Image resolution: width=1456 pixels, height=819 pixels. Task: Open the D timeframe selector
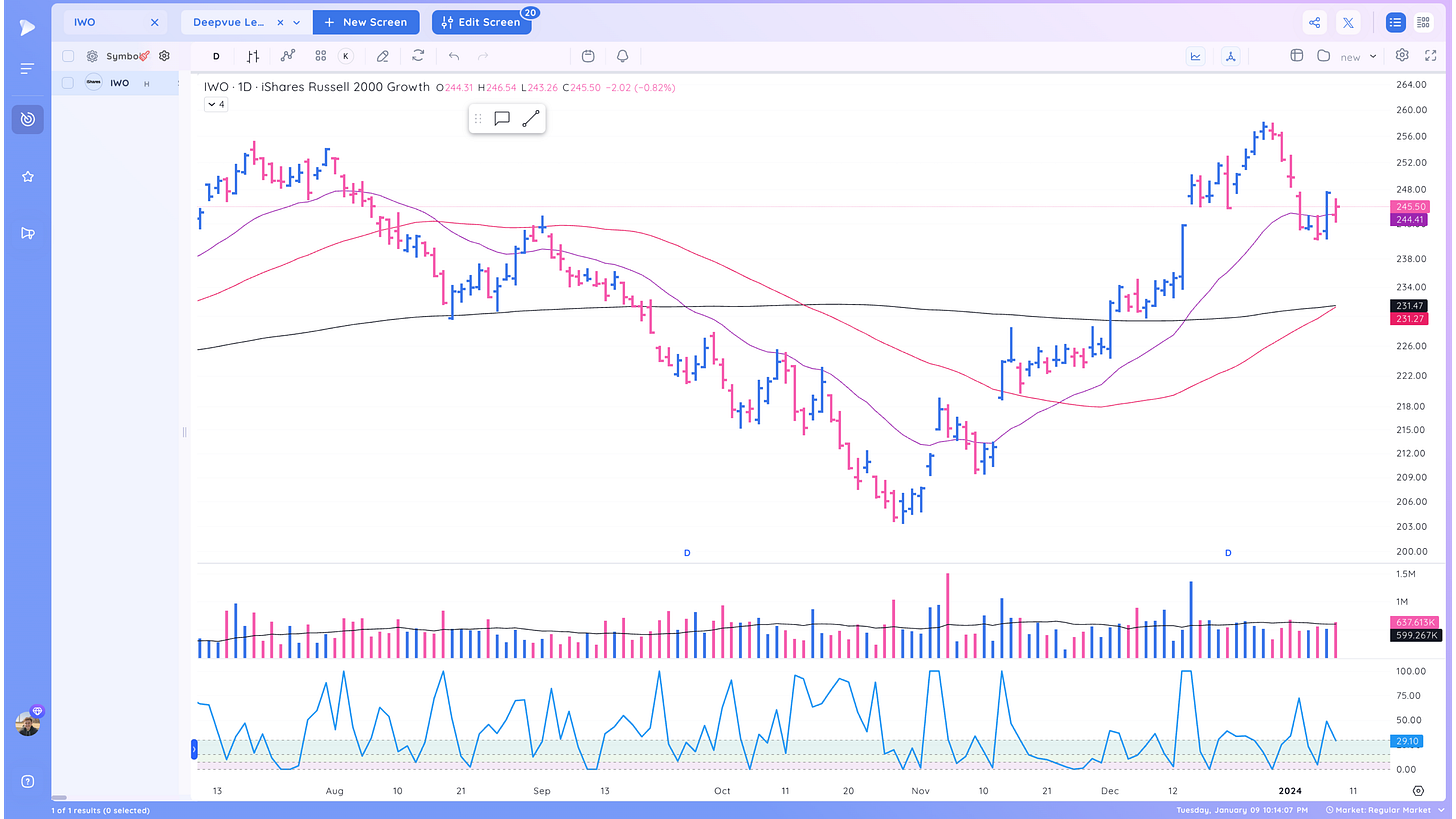tap(216, 56)
